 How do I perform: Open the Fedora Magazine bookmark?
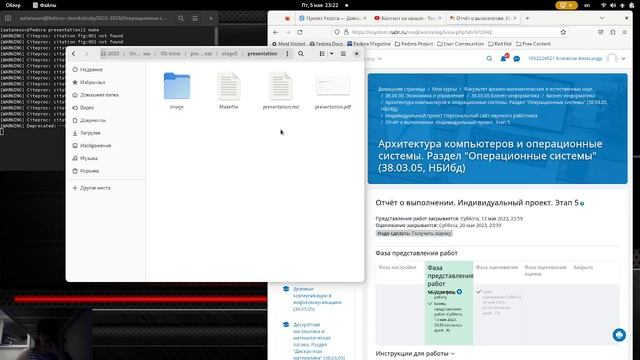[369, 44]
